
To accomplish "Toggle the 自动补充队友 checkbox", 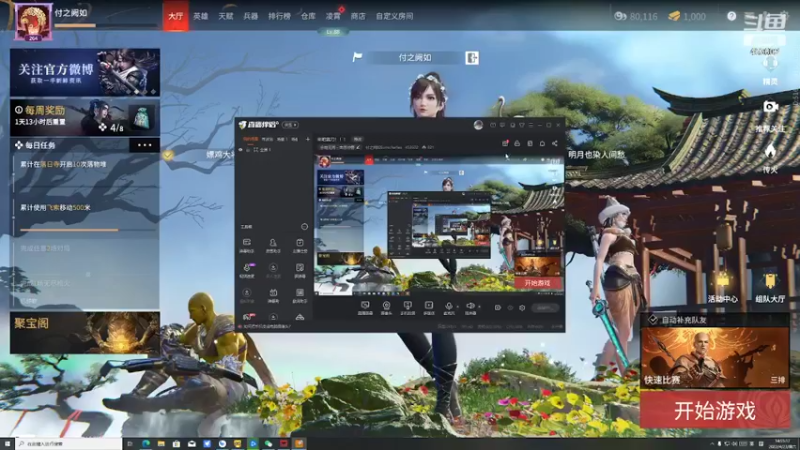I will 653,320.
